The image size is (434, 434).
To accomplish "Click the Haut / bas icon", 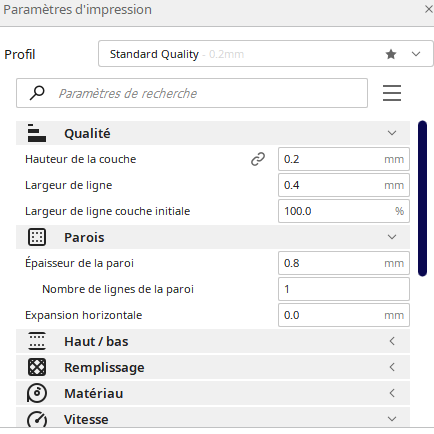I will pyautogui.click(x=37, y=341).
